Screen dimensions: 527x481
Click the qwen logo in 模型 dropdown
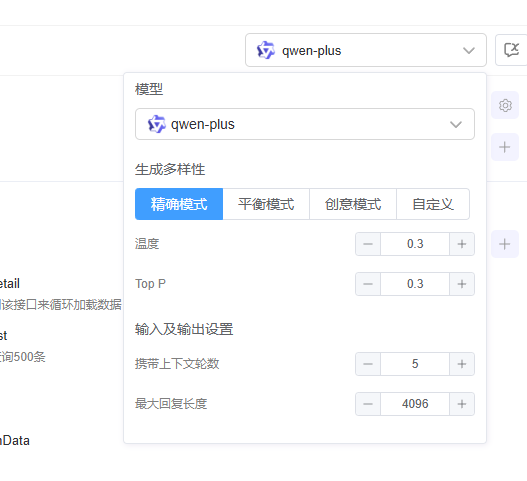[157, 124]
